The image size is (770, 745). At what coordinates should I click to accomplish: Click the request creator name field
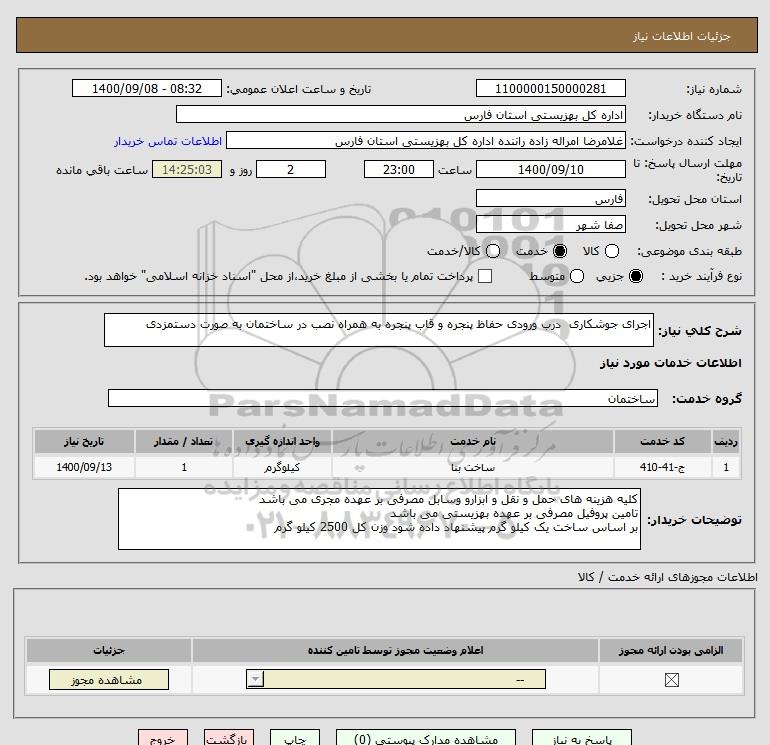coord(426,141)
